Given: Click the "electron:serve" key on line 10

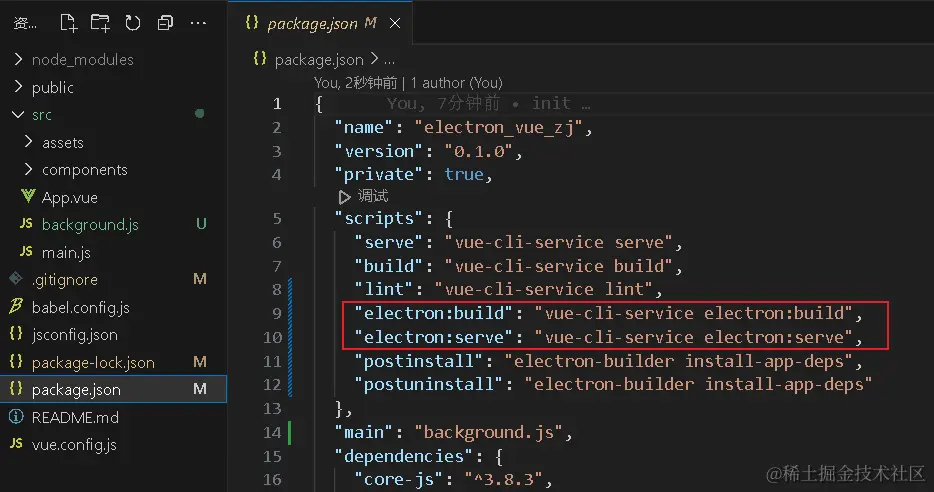Looking at the screenshot, I should tap(434, 337).
